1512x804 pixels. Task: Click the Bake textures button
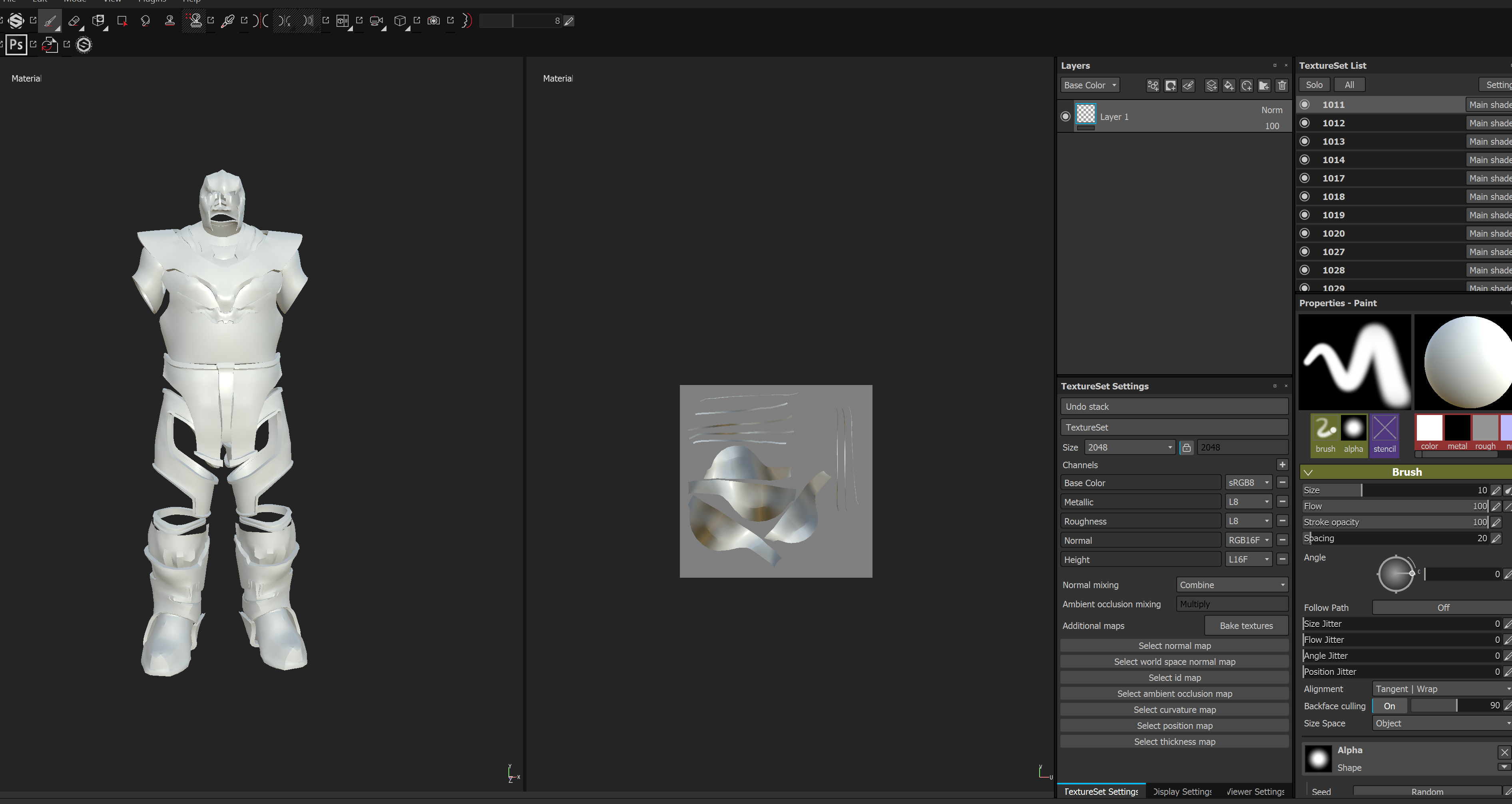(1246, 626)
